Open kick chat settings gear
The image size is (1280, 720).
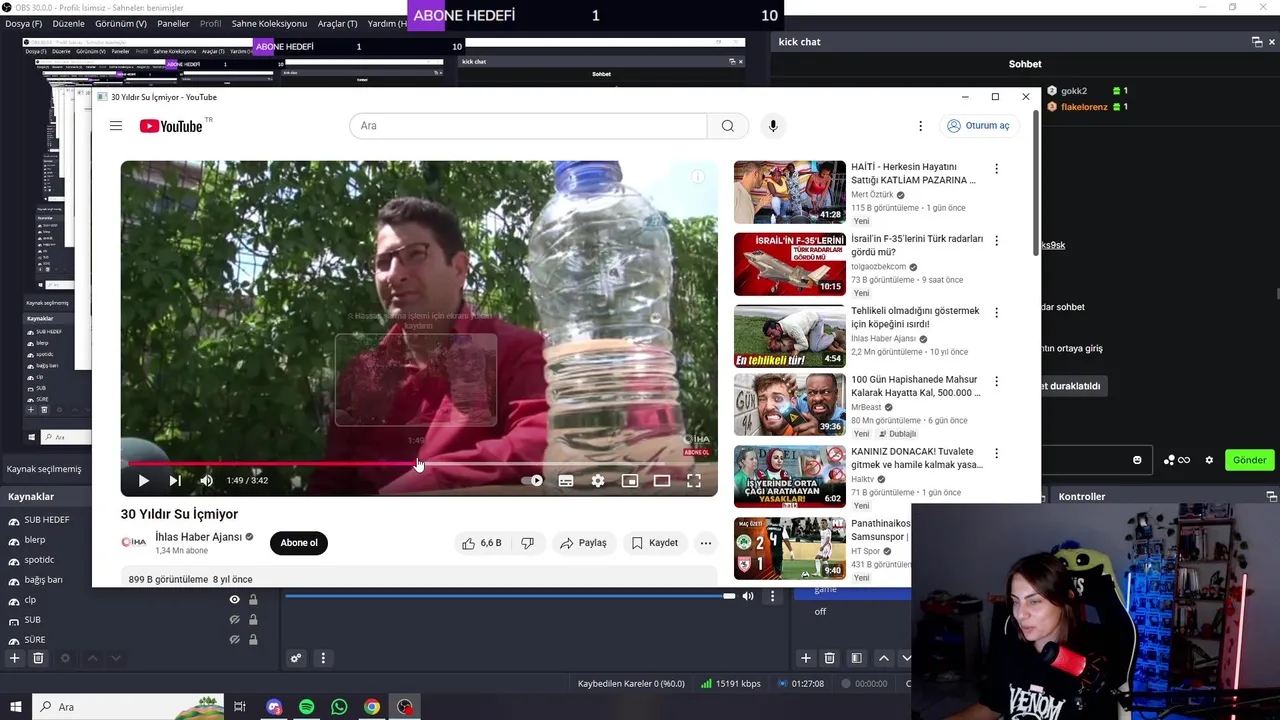point(1209,460)
